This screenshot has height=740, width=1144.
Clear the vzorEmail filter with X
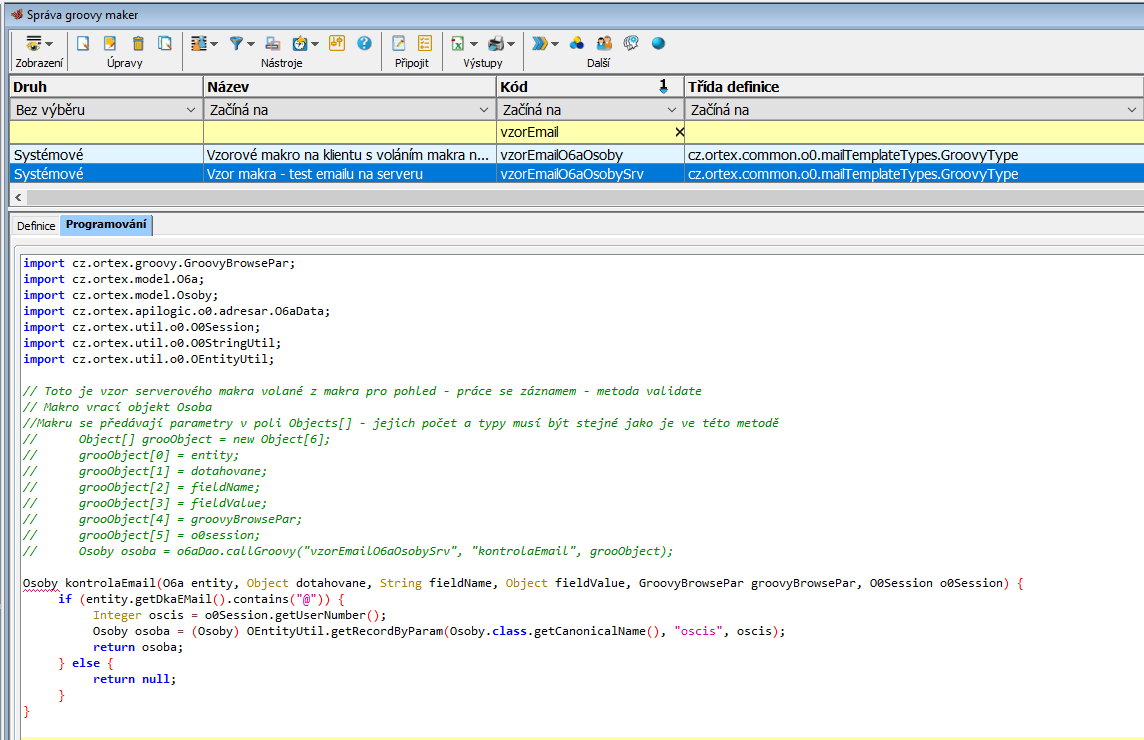[x=679, y=132]
